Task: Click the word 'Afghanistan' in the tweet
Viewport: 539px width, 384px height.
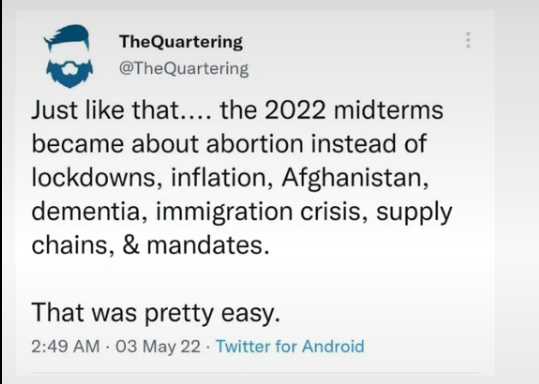Action: coord(355,178)
